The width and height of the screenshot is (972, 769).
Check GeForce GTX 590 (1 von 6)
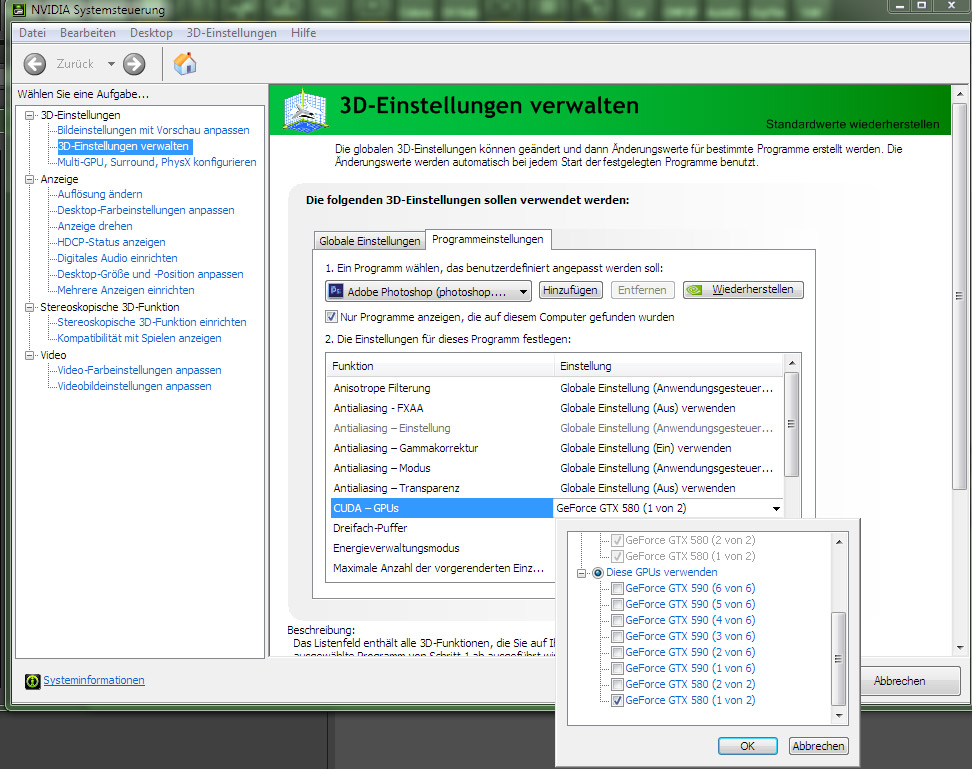click(617, 669)
